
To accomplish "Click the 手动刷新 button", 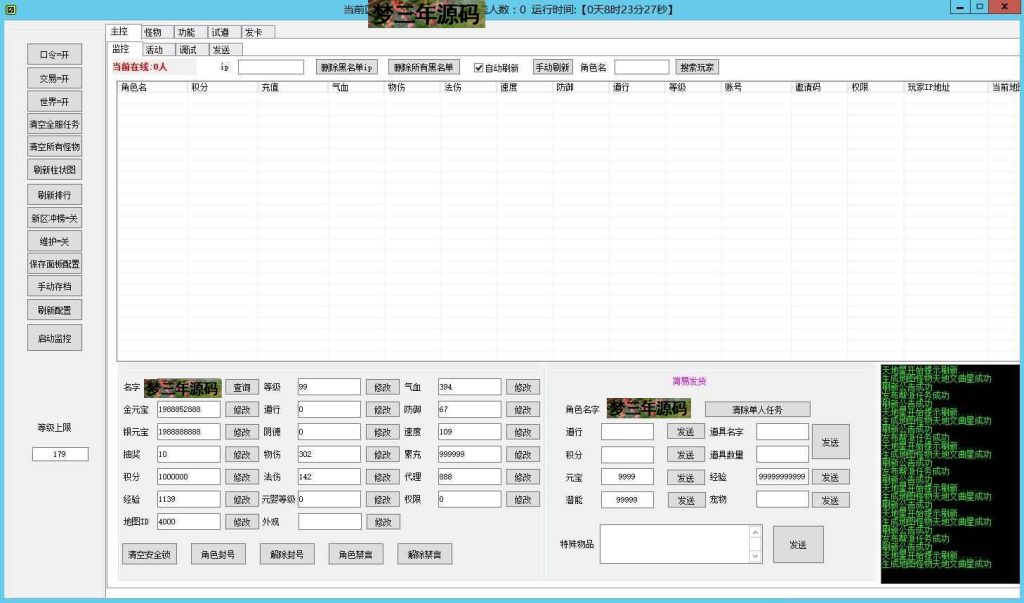I will 552,67.
